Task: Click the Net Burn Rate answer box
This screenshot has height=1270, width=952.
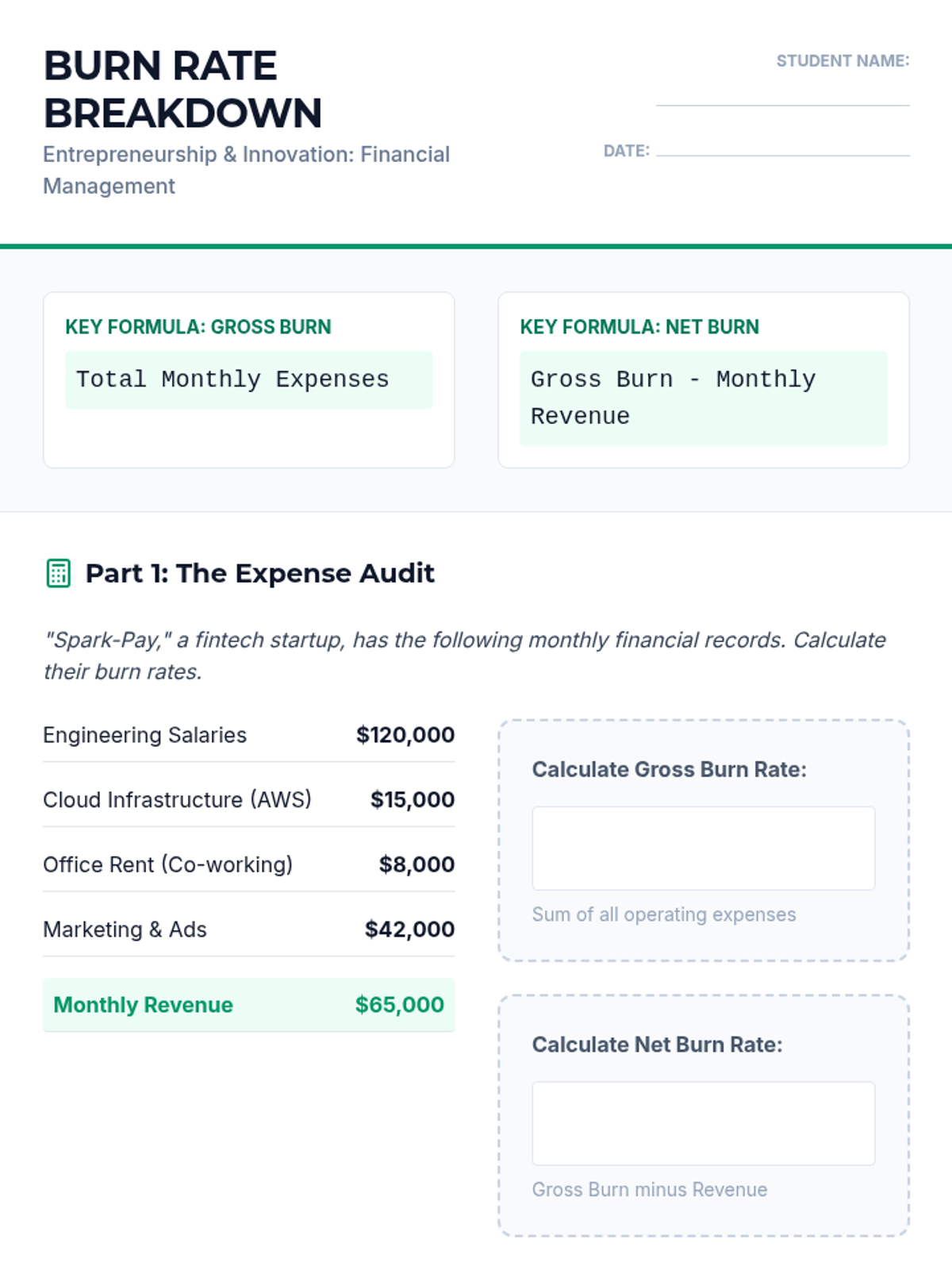Action: pos(703,1123)
